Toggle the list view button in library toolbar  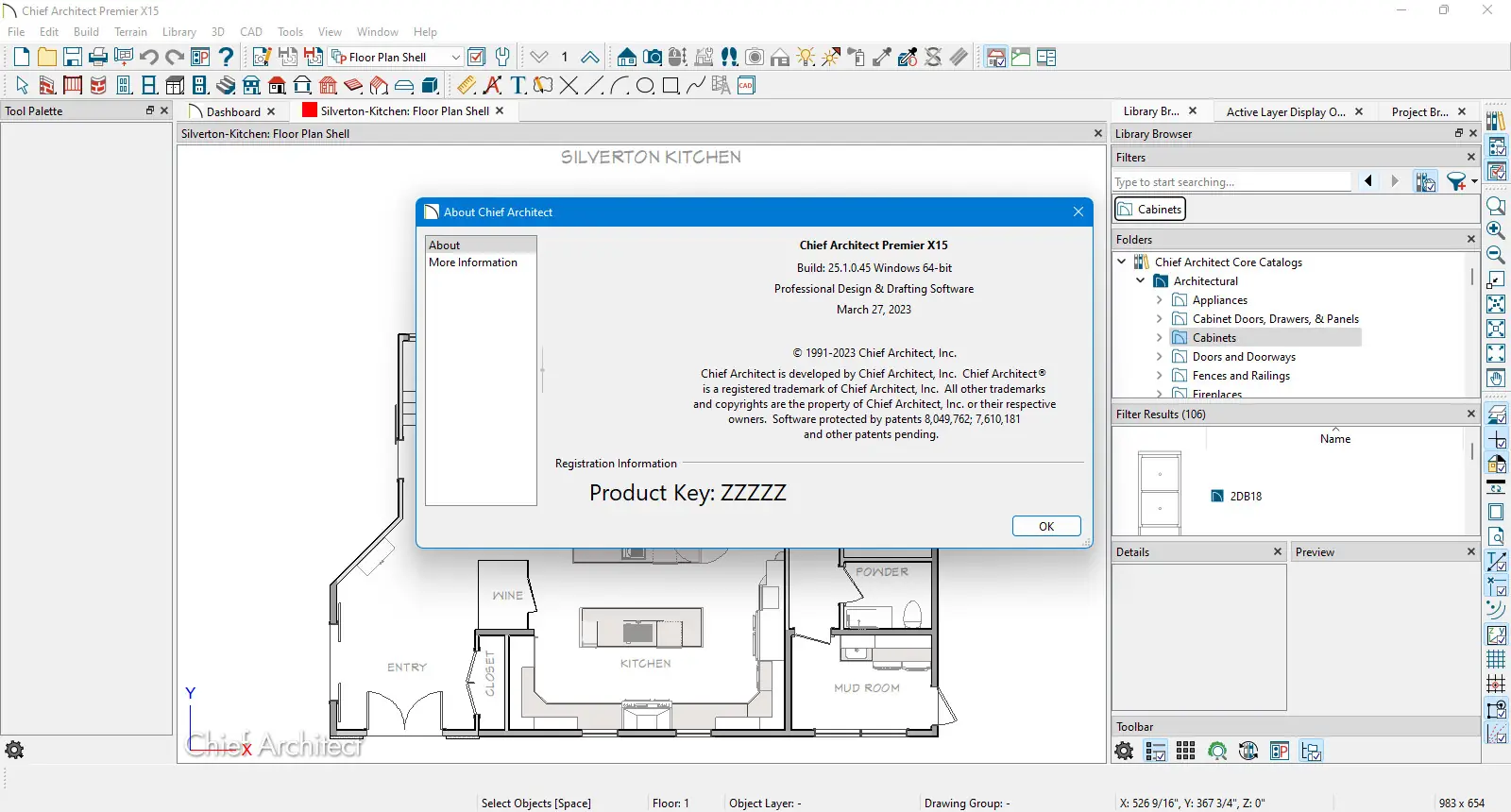pyautogui.click(x=1156, y=751)
